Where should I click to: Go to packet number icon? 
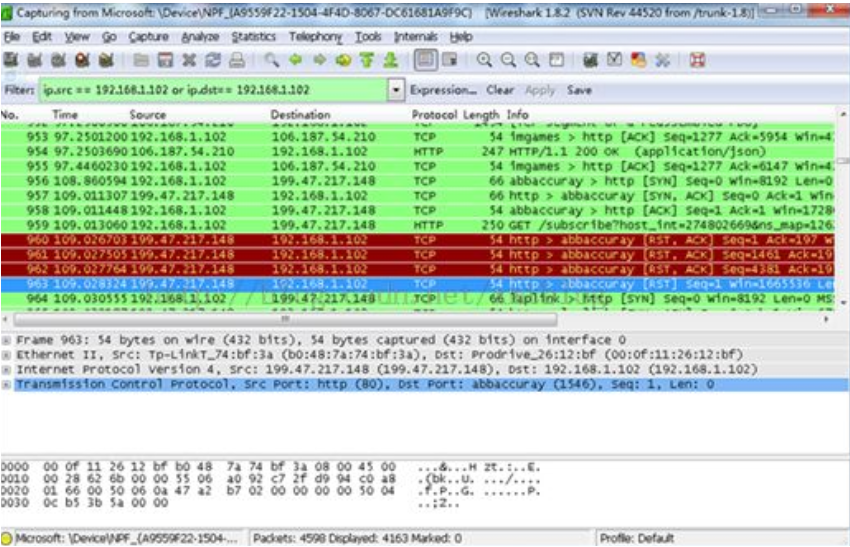point(343,60)
